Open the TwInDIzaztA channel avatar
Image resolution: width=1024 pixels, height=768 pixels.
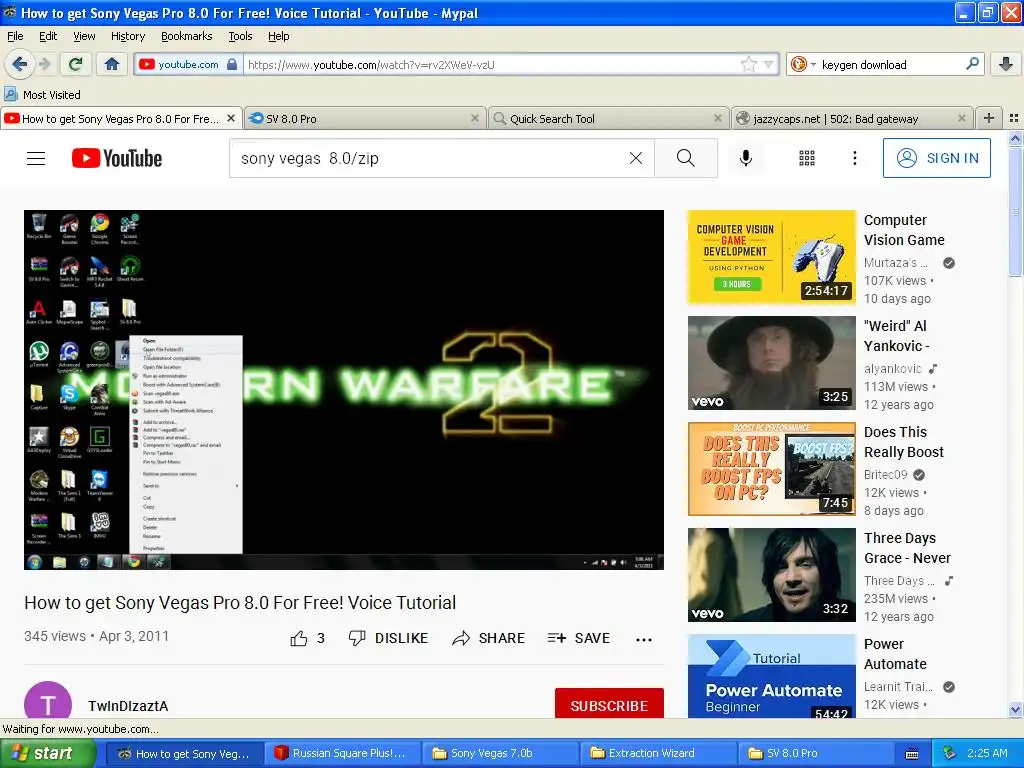(48, 701)
